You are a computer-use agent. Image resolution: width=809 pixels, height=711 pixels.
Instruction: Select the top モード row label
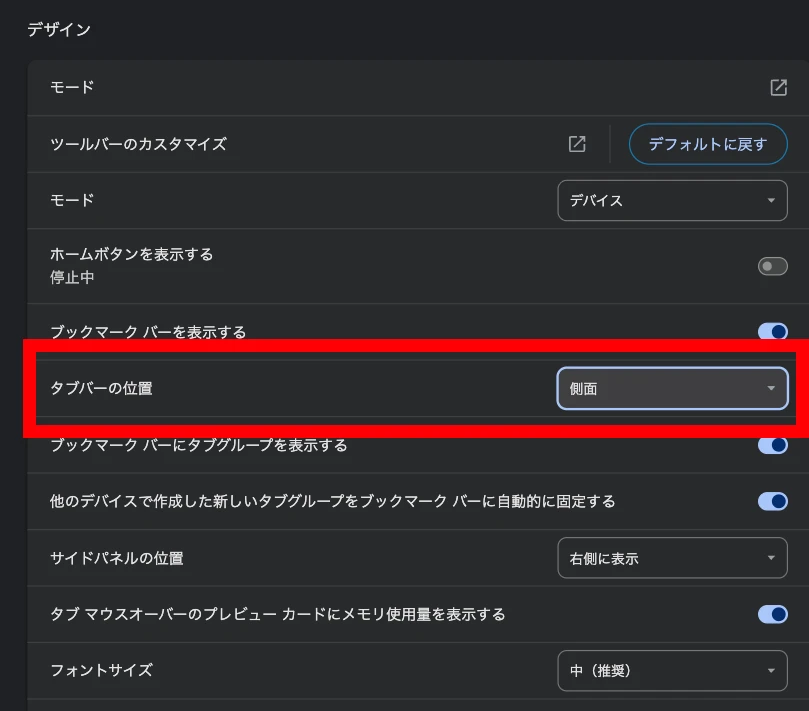tap(72, 87)
